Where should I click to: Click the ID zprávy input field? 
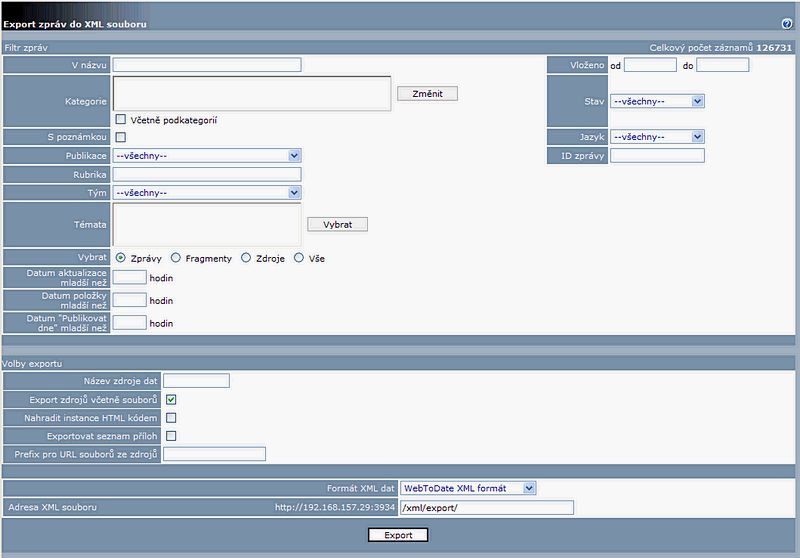pos(657,155)
